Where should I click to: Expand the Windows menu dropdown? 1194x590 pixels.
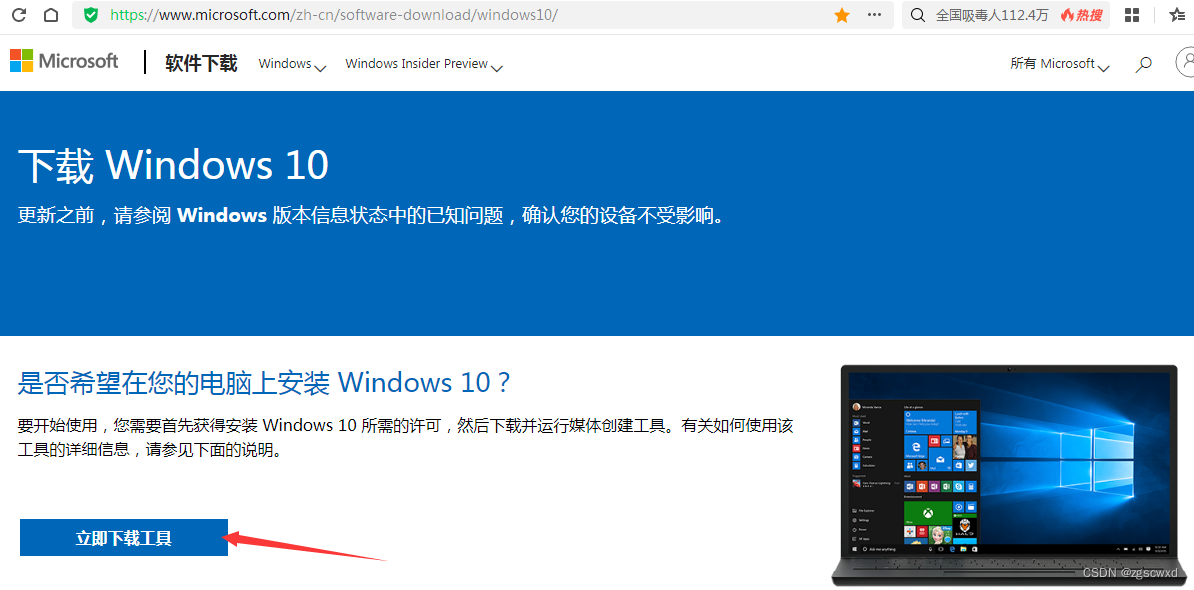[292, 64]
